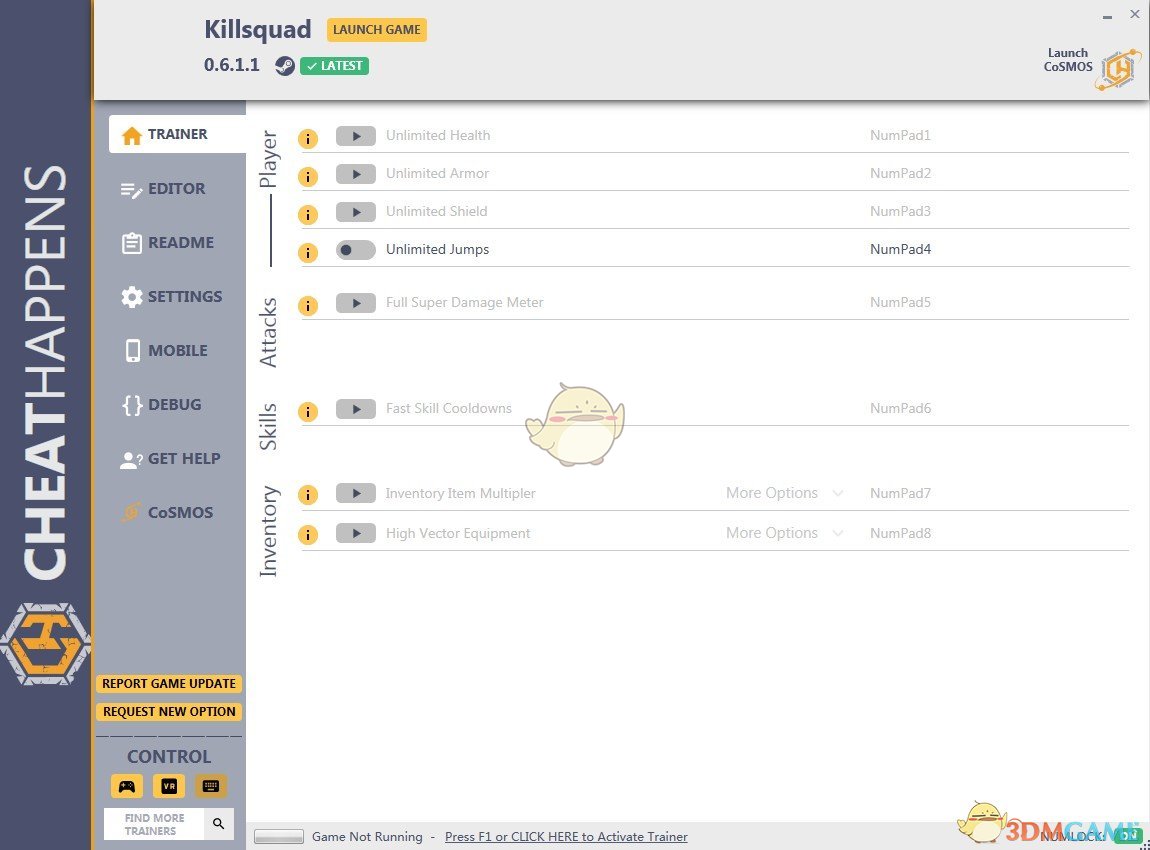Activate Unlimited Armor play button
Screen dimensions: 1150x850
[356, 174]
